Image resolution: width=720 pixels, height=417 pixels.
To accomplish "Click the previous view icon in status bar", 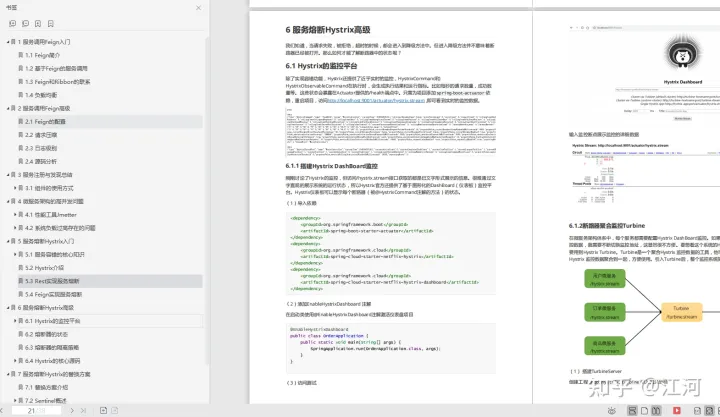I will tap(103, 411).
